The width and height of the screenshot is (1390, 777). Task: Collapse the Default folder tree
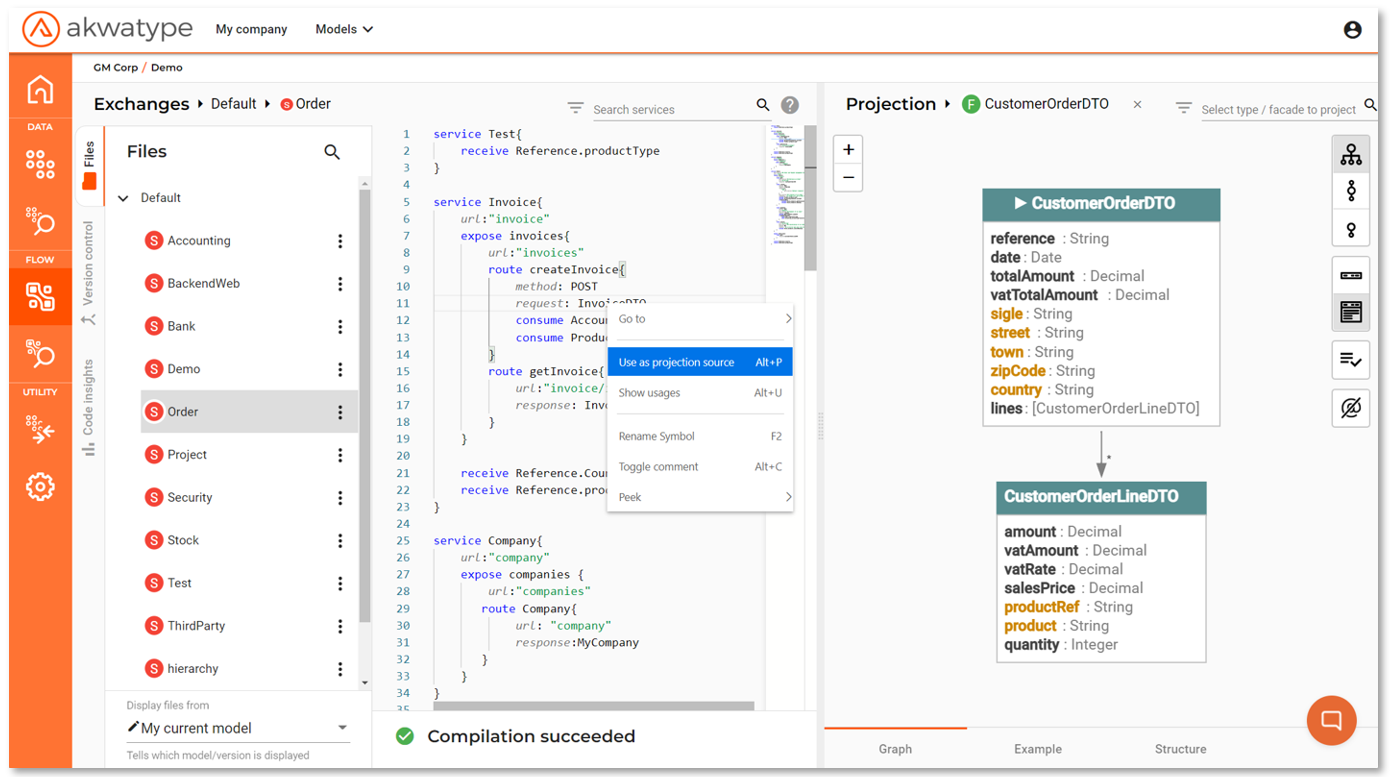[x=124, y=198]
